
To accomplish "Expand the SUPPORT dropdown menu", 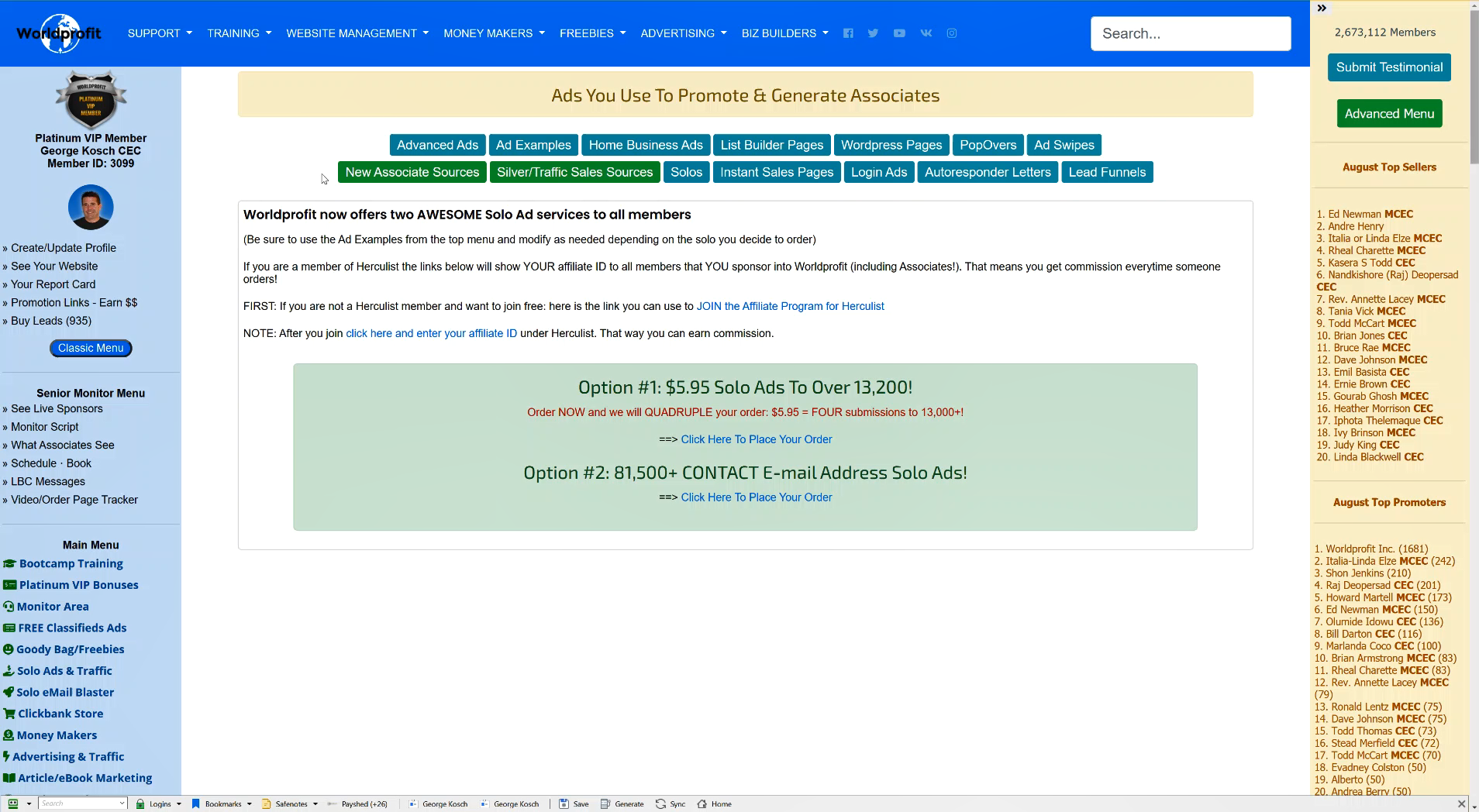I will pos(160,33).
